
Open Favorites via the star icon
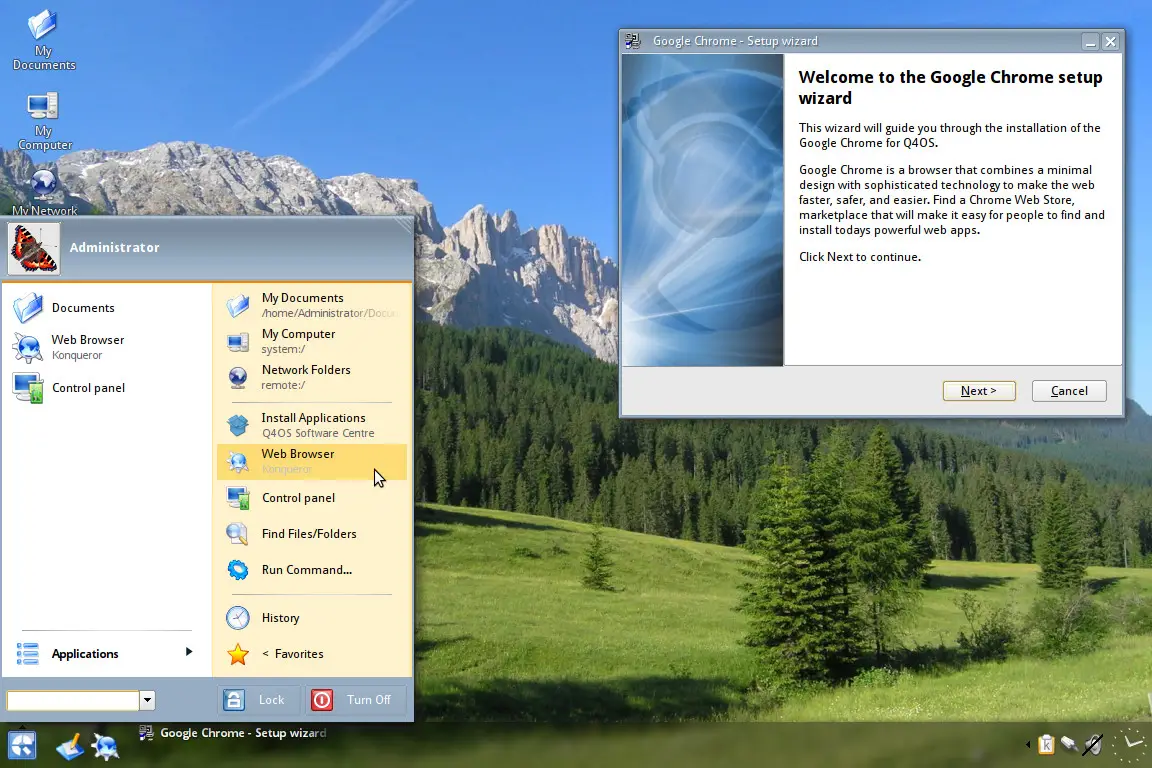[x=238, y=654]
